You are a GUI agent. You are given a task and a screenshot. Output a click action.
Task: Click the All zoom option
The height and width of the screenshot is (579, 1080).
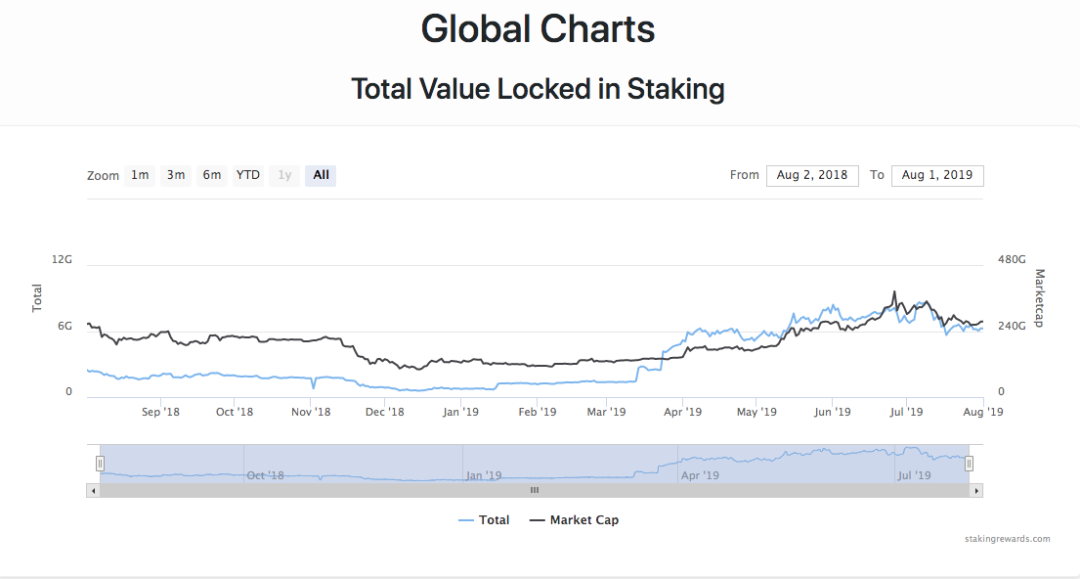click(x=320, y=175)
